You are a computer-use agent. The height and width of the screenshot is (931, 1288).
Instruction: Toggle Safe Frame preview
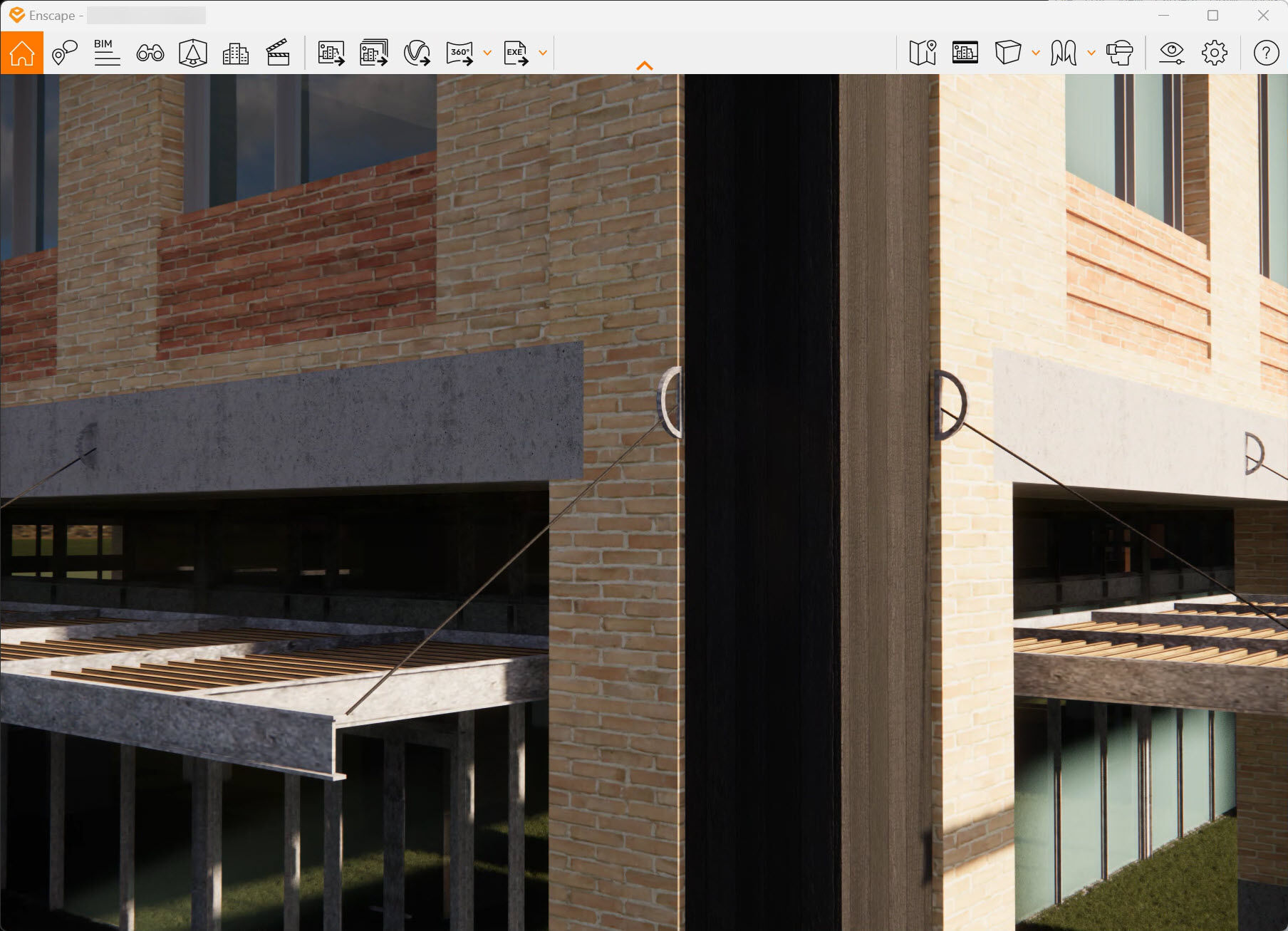(965, 52)
